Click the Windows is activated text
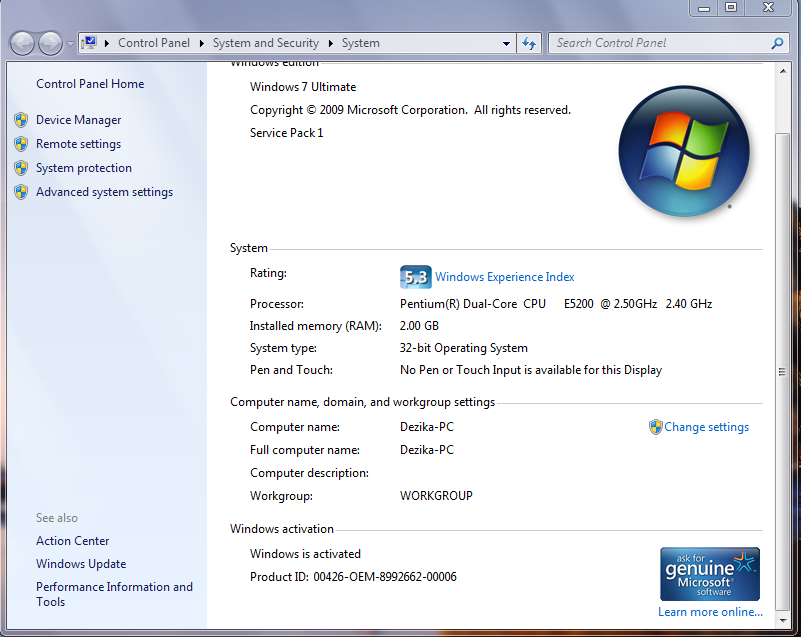The image size is (801, 637). coord(305,554)
